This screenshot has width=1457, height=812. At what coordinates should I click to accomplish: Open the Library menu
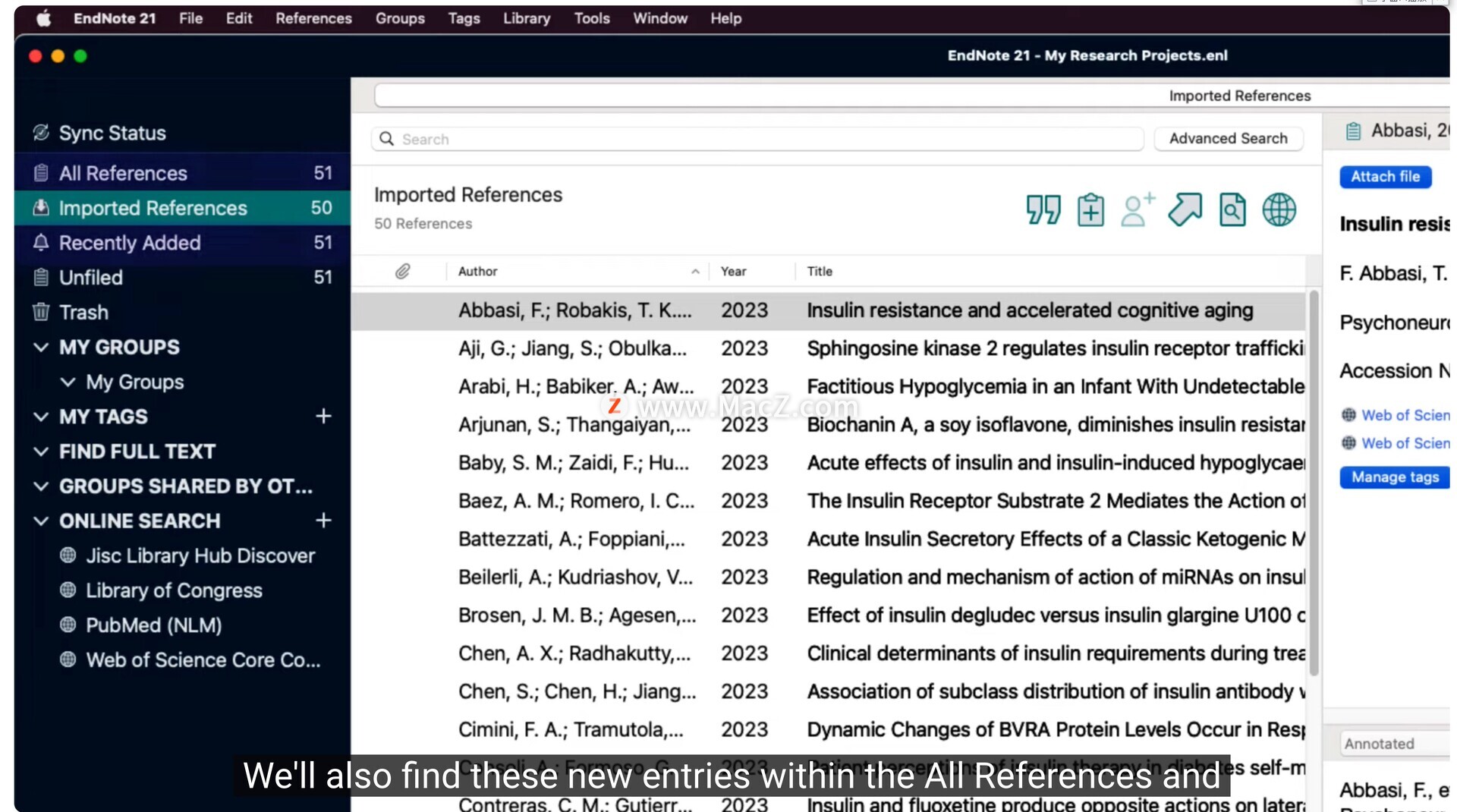[x=527, y=18]
